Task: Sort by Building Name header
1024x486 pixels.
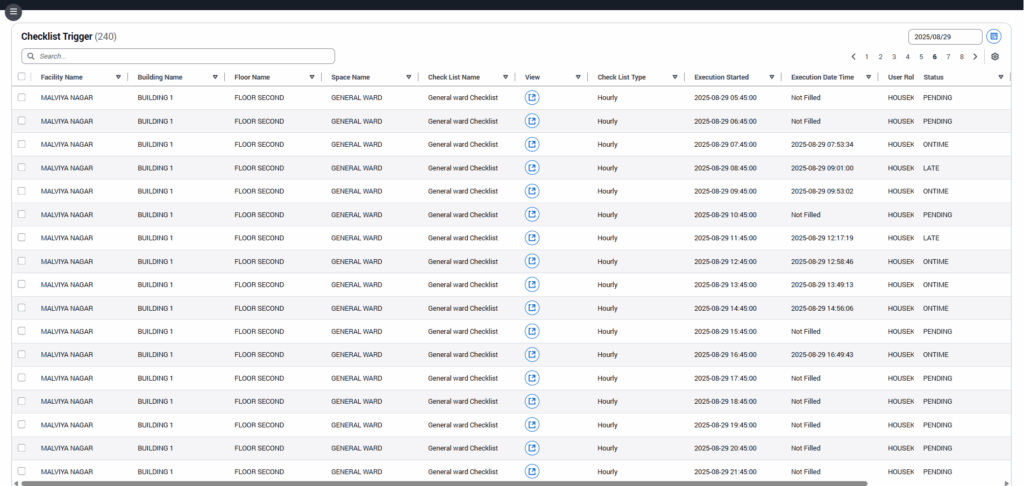Action: point(160,77)
